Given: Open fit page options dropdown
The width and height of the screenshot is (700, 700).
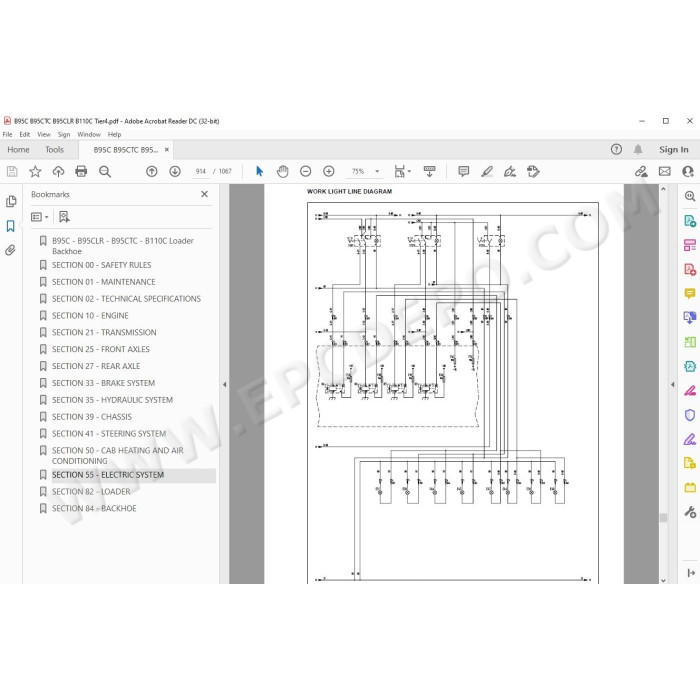Looking at the screenshot, I should coord(402,171).
